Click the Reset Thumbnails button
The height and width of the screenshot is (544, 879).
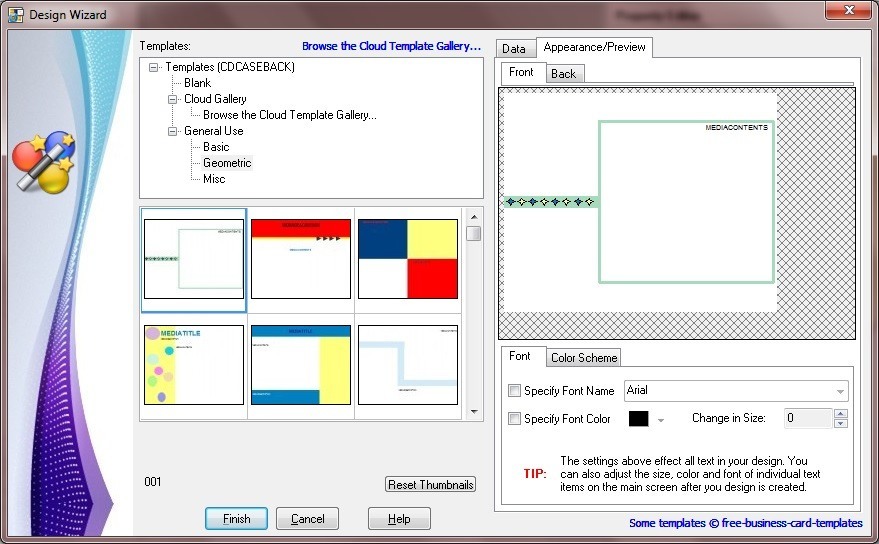point(431,485)
